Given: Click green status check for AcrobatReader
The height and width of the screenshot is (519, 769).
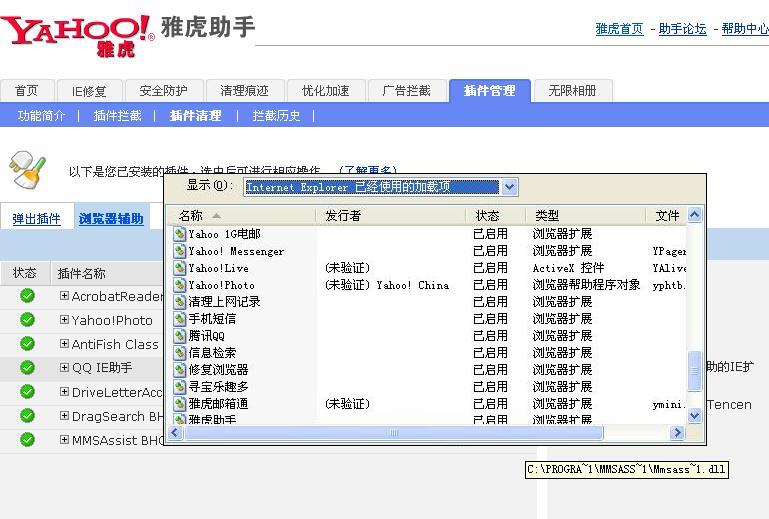Looking at the screenshot, I should 27,296.
